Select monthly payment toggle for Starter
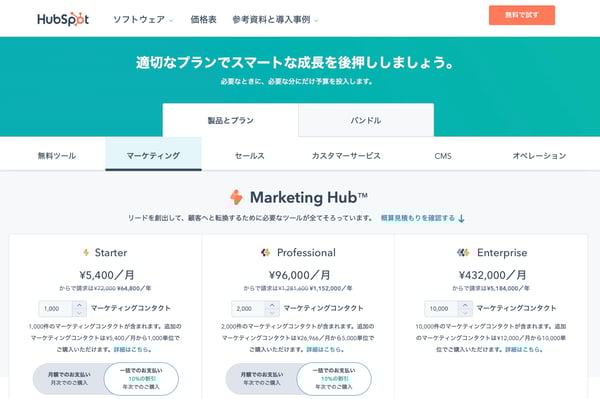The image size is (600, 399). 69,379
